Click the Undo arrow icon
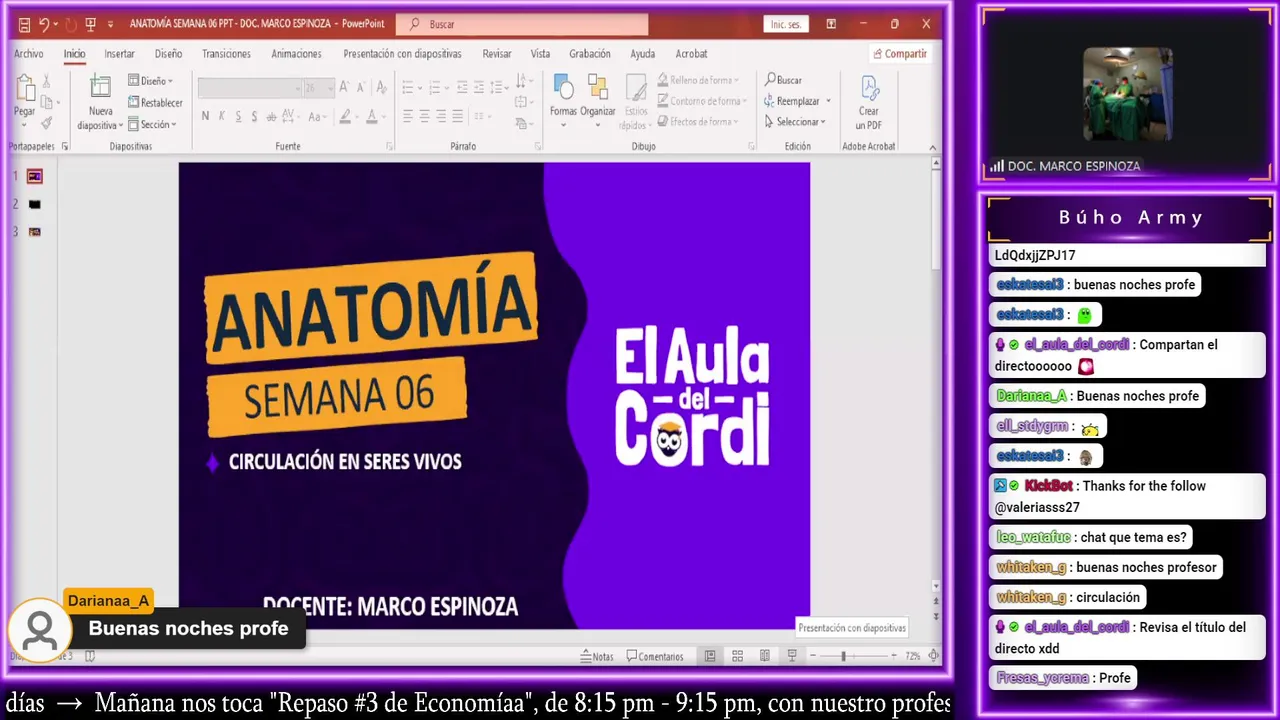Image resolution: width=1280 pixels, height=720 pixels. coord(44,25)
